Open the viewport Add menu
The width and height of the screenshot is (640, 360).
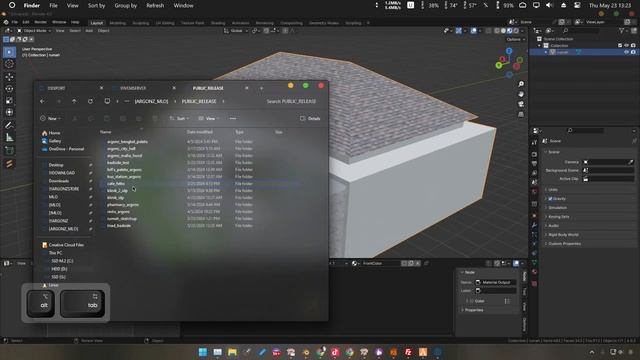89,31
